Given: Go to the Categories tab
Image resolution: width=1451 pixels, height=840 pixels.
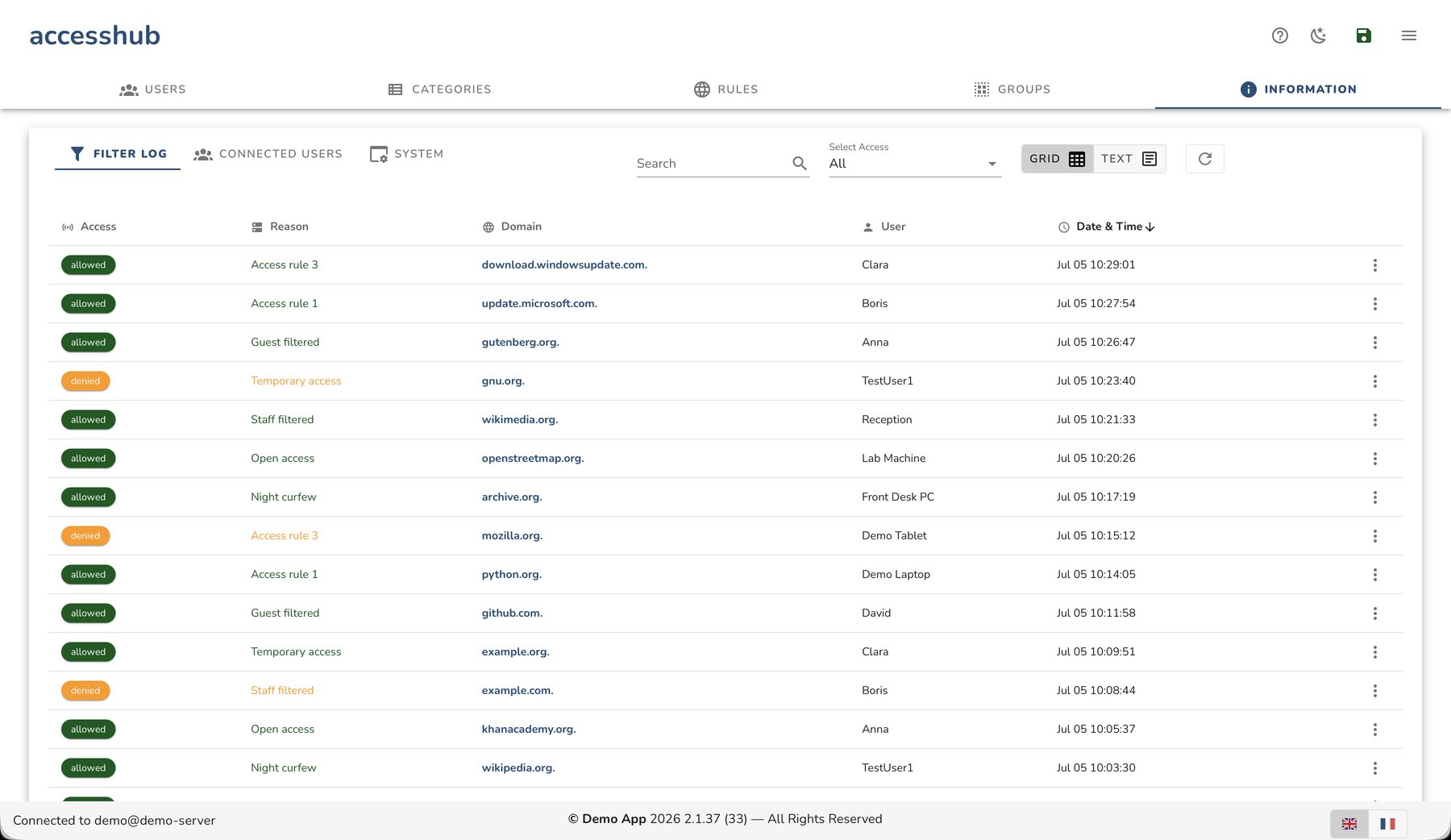Looking at the screenshot, I should [439, 89].
